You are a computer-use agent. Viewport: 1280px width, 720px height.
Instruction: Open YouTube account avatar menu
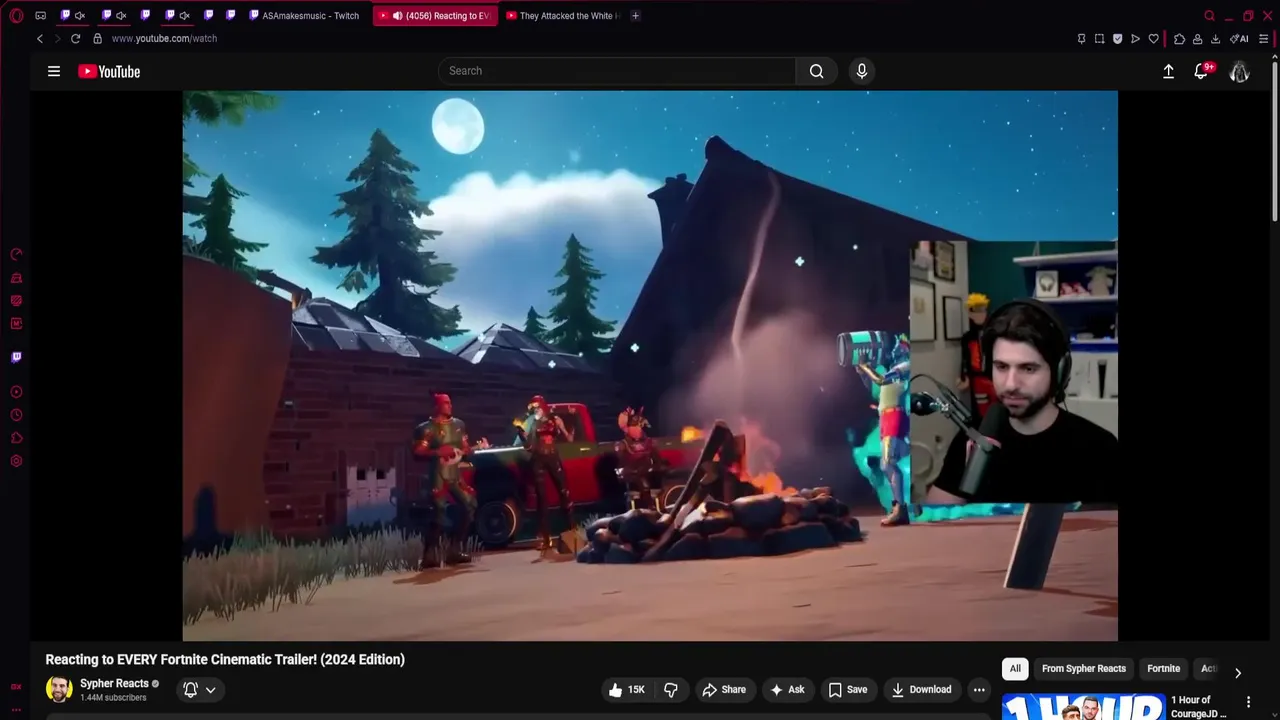pyautogui.click(x=1240, y=71)
